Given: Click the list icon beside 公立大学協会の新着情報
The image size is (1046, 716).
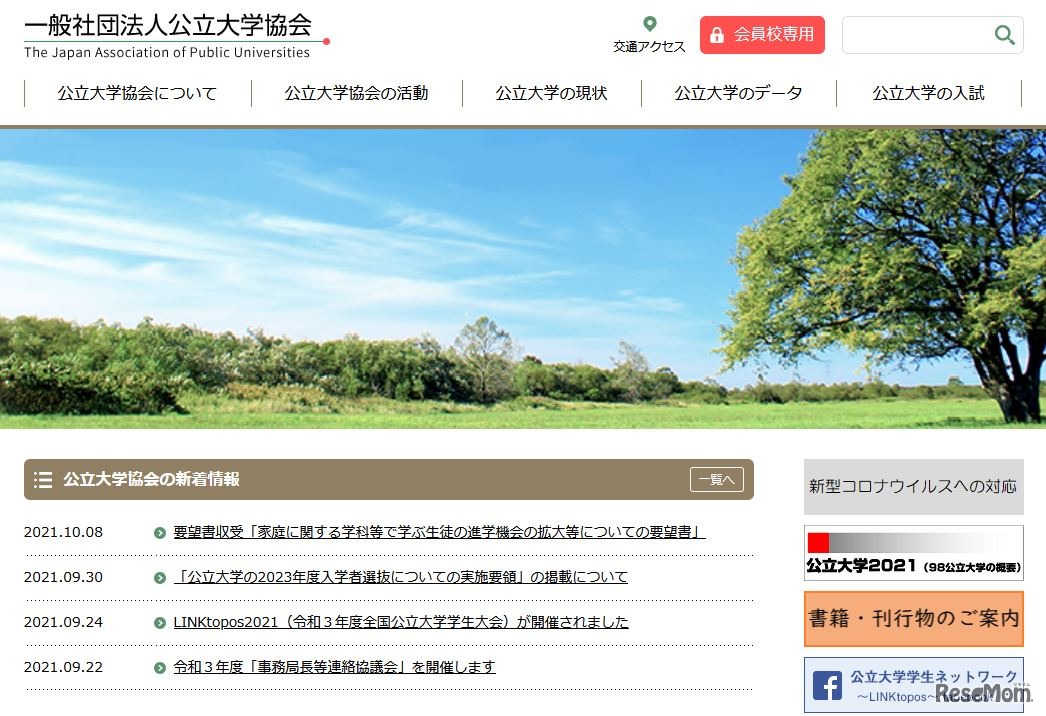Looking at the screenshot, I should pyautogui.click(x=43, y=479).
